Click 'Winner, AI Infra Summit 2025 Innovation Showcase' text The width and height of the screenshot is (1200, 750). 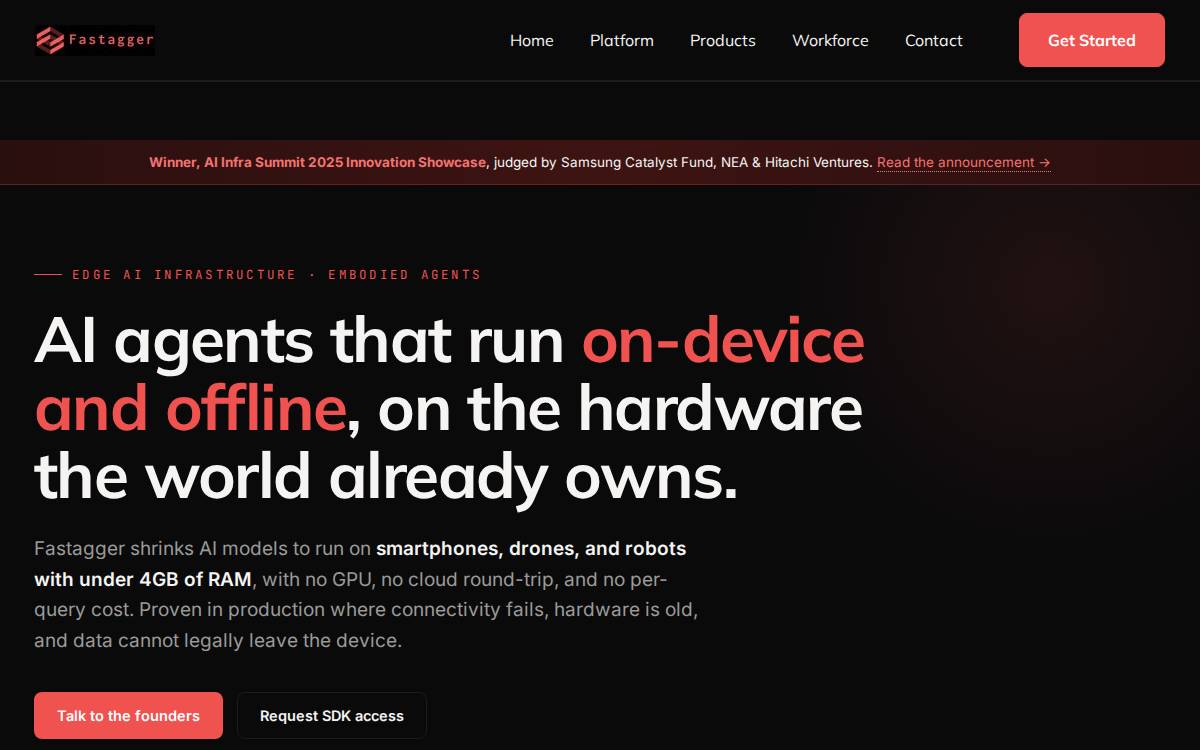coord(318,162)
